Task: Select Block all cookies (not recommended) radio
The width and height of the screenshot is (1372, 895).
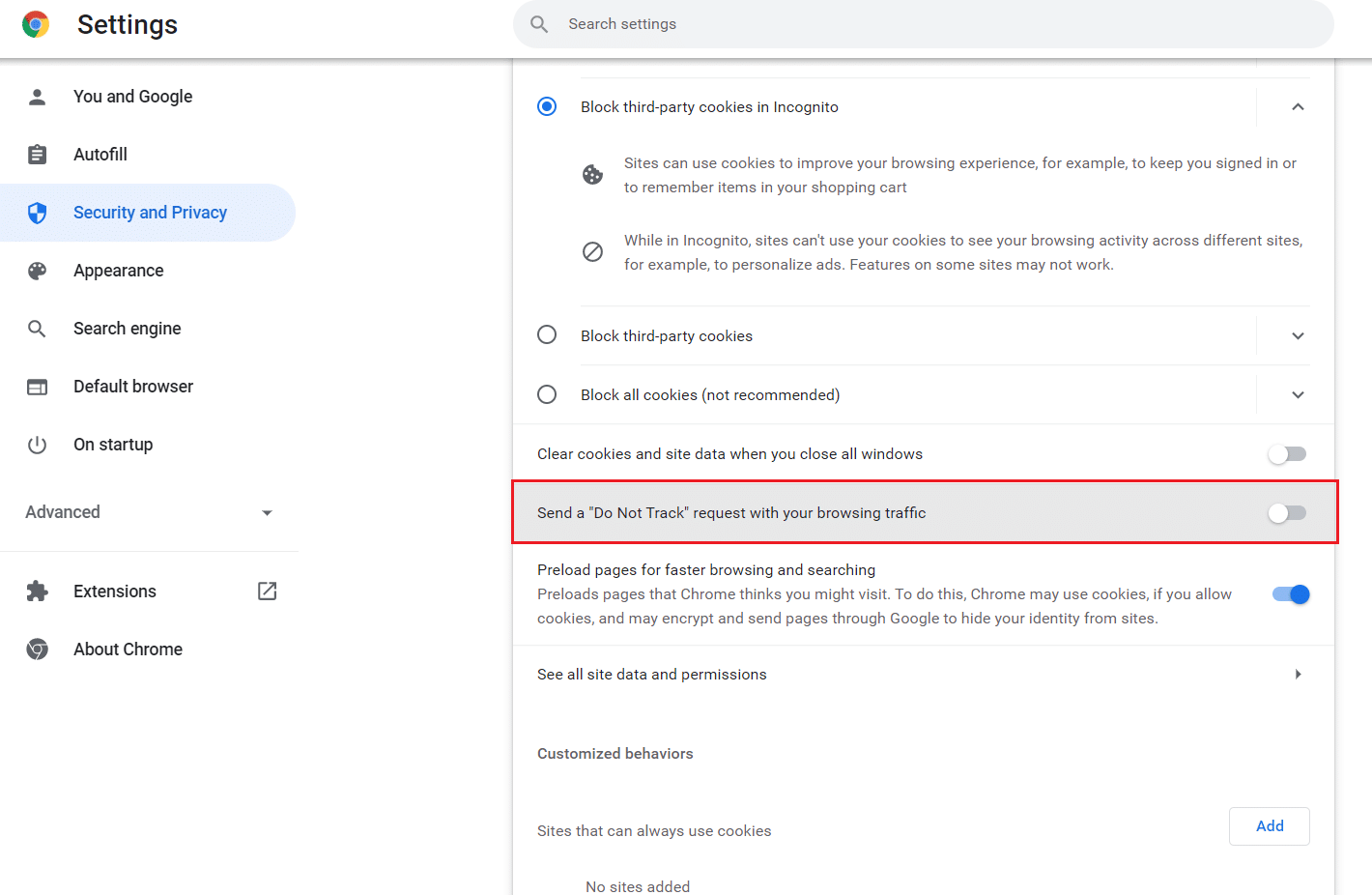Action: (x=547, y=394)
